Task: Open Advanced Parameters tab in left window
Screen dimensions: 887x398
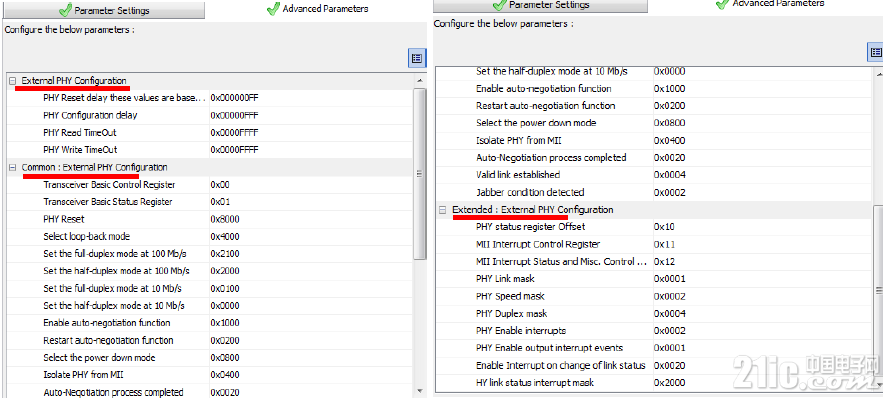Action: [x=317, y=9]
